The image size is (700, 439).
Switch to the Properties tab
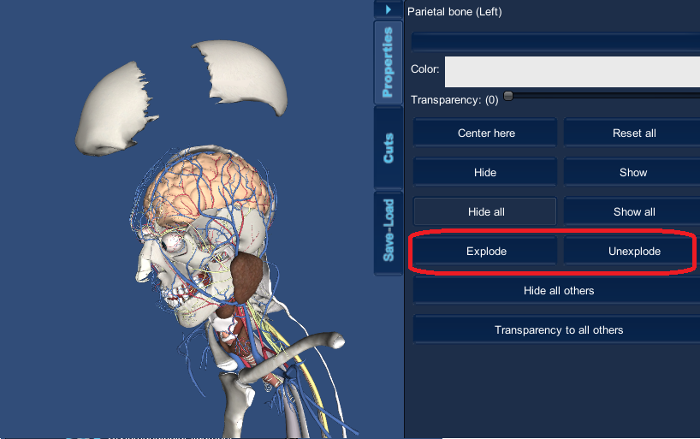(x=388, y=63)
